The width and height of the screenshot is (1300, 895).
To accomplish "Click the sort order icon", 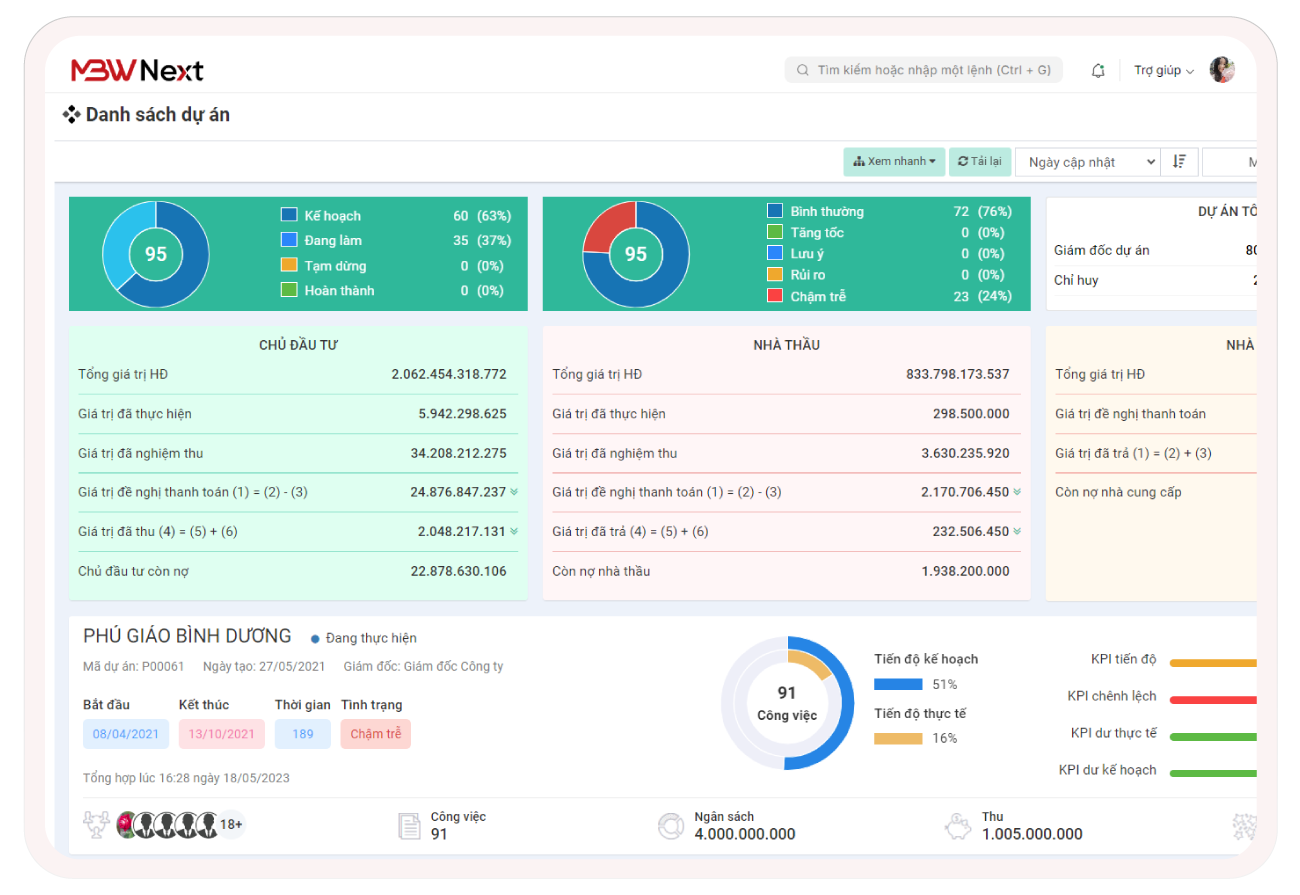I will [x=1179, y=162].
